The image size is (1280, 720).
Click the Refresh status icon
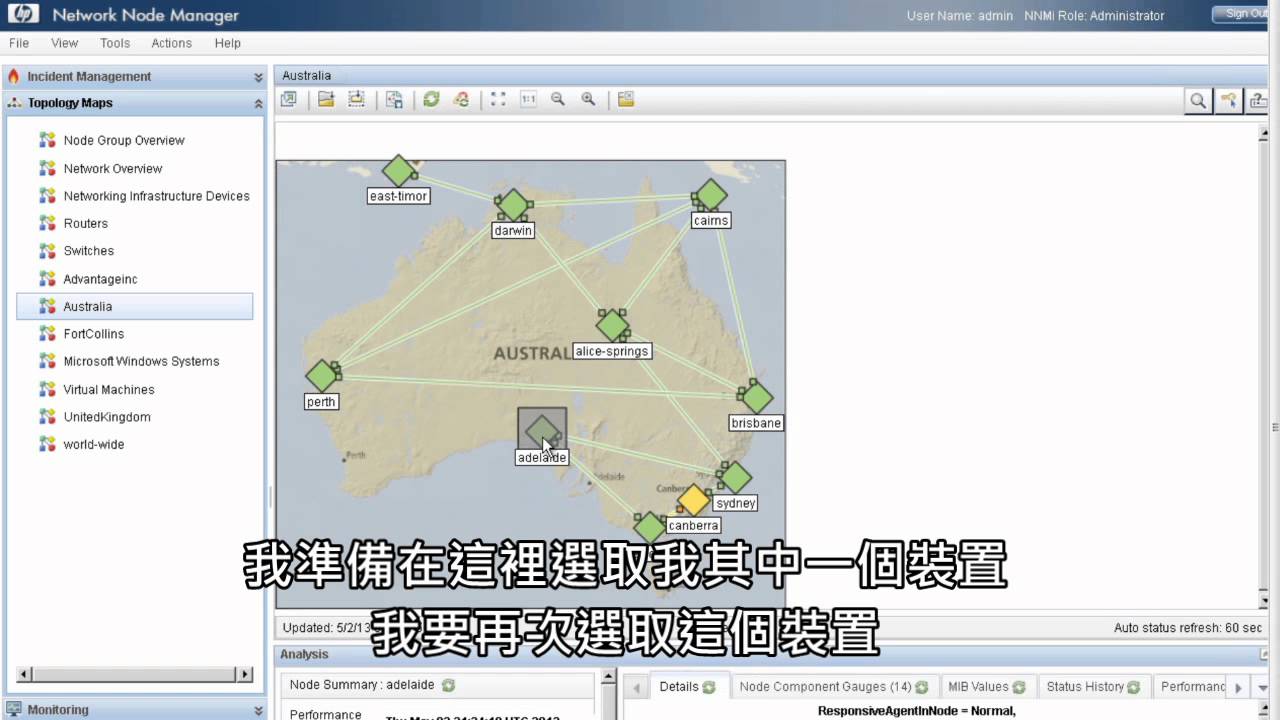[x=461, y=99]
